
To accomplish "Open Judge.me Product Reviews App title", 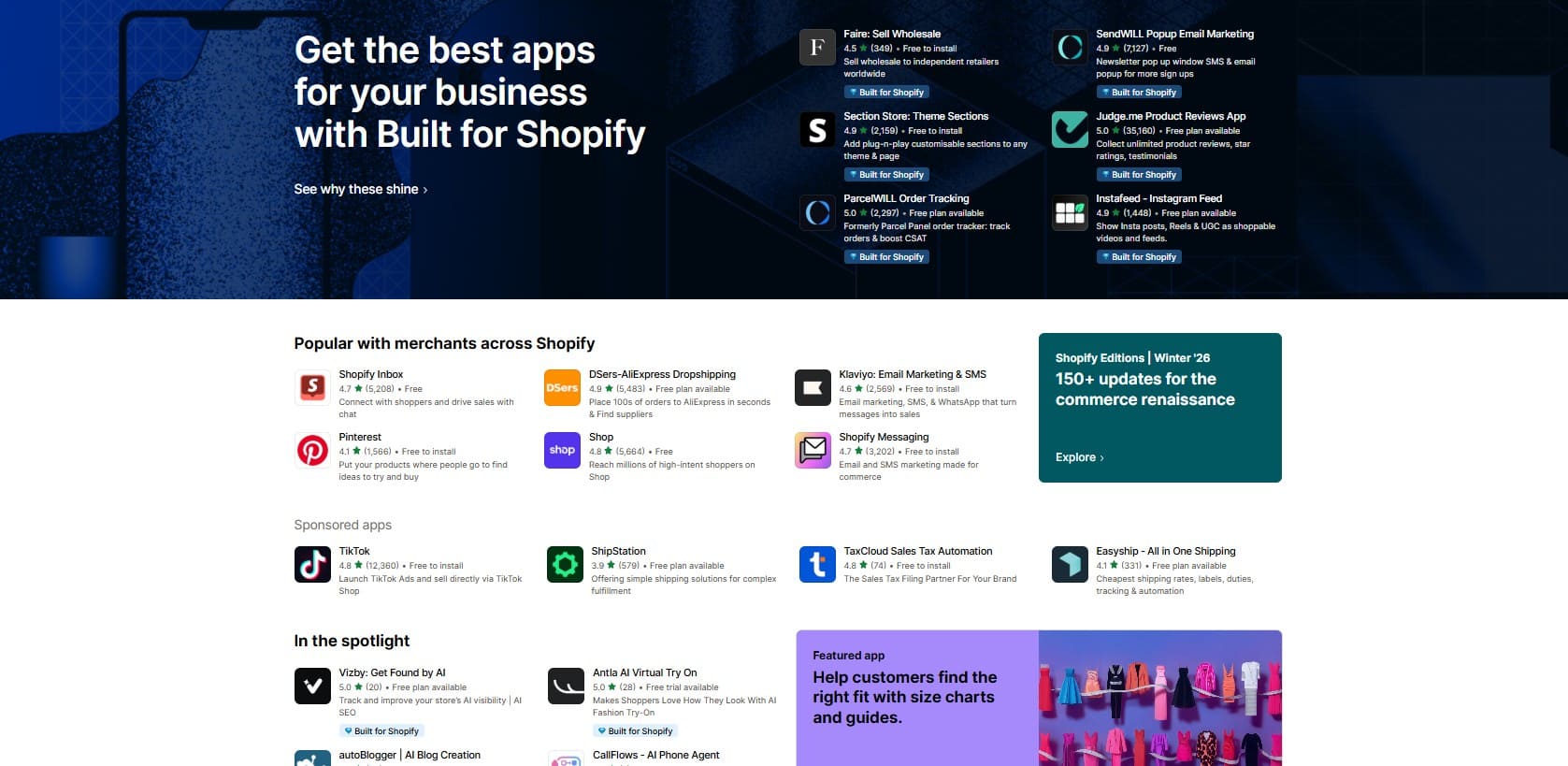I will click(1171, 116).
